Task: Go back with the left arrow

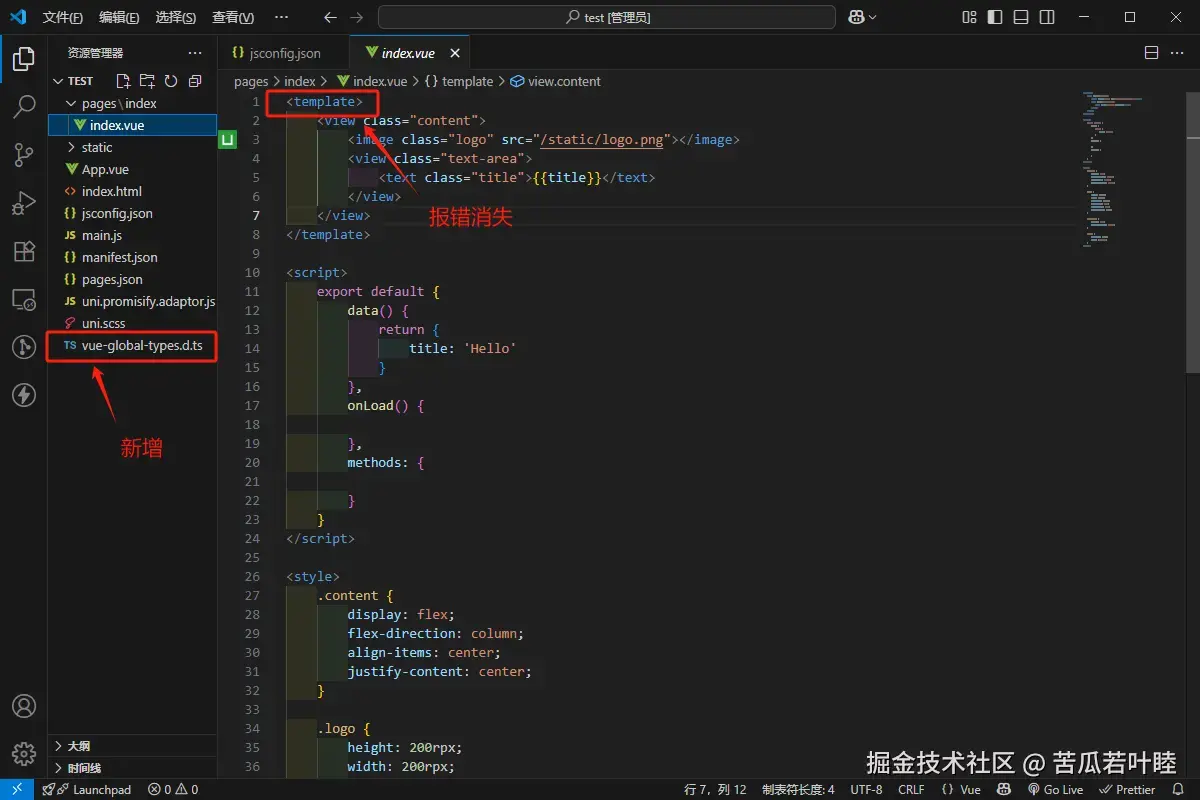Action: point(331,17)
